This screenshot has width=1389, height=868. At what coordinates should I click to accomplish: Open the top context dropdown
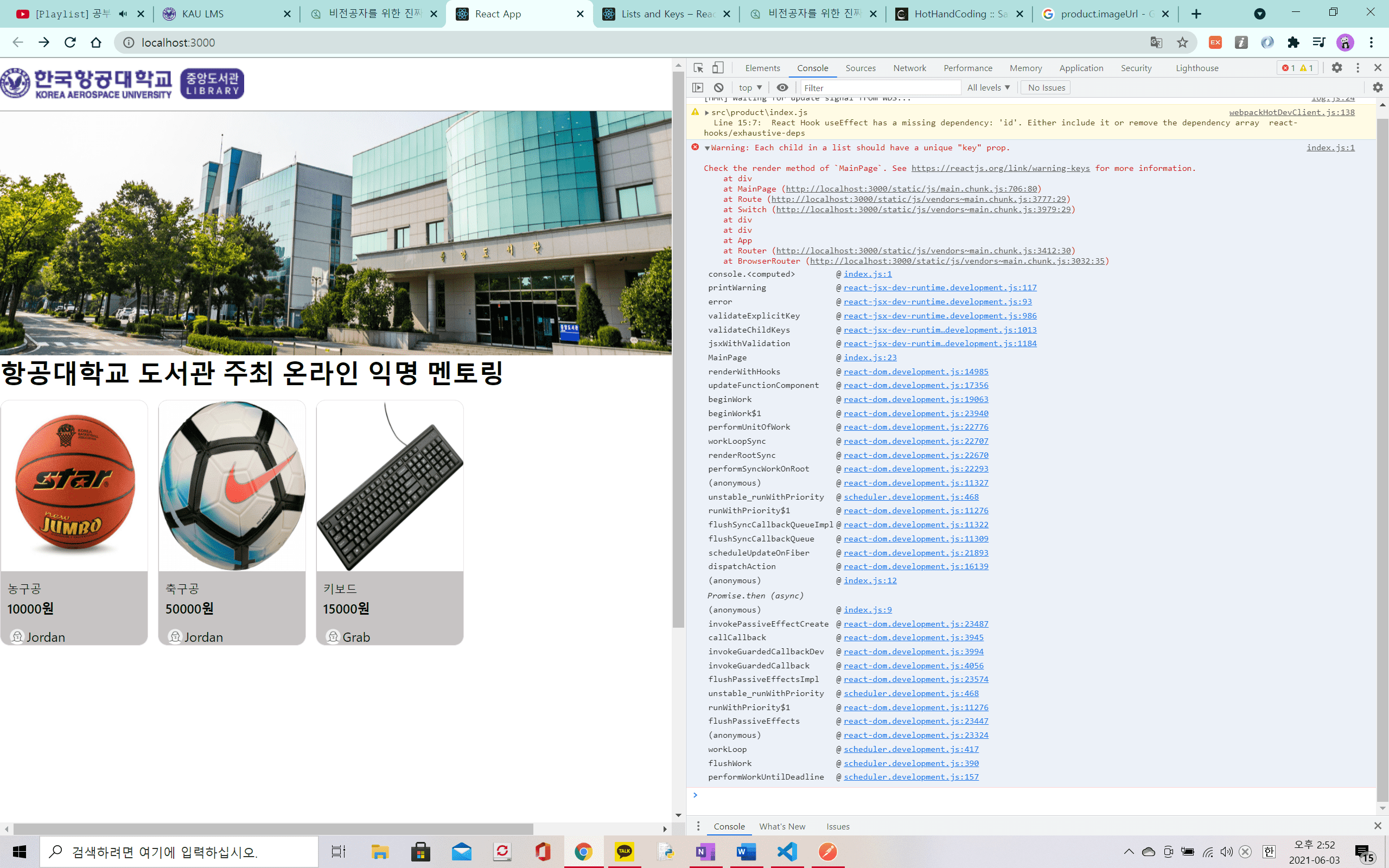click(750, 87)
